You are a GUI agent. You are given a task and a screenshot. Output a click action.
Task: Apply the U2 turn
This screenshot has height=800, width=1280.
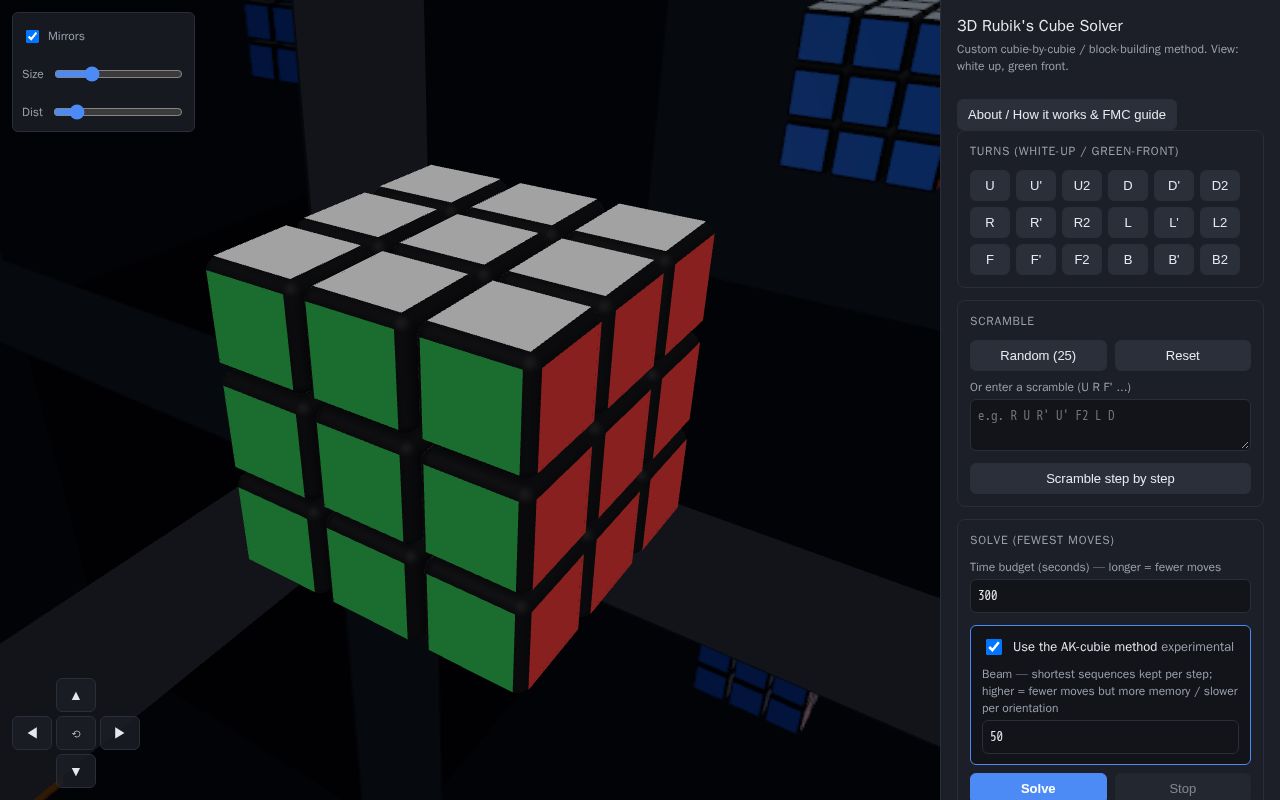(1082, 185)
